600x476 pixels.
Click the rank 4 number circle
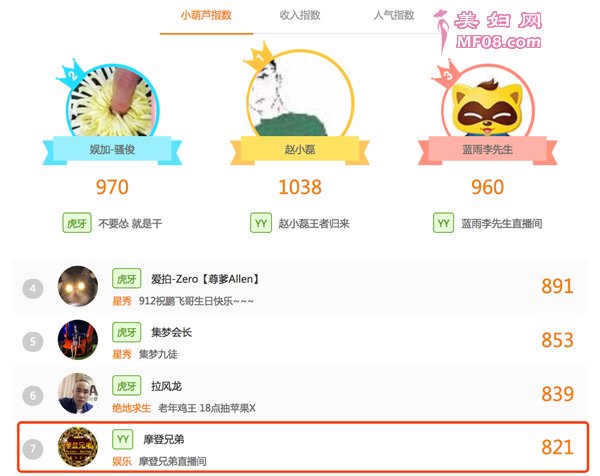33,288
